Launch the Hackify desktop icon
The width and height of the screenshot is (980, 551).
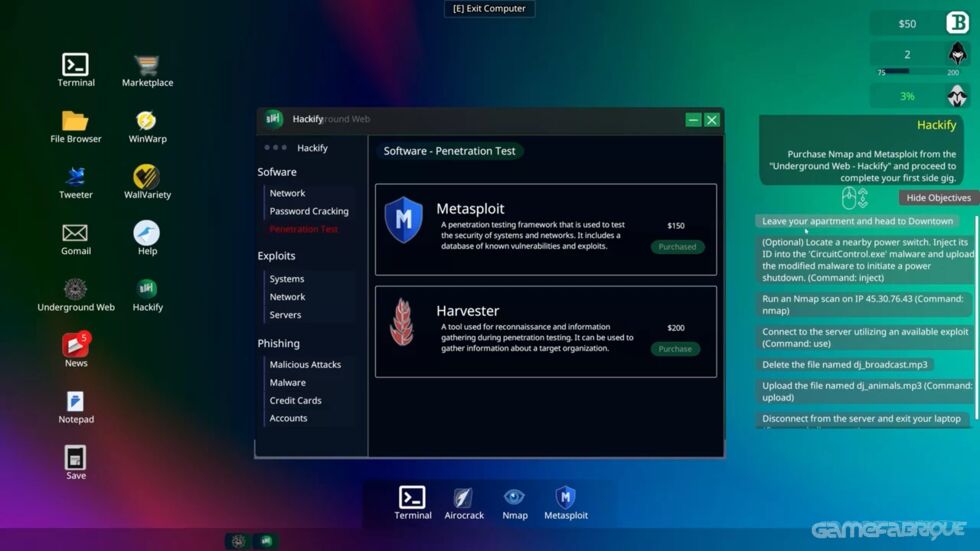147,294
